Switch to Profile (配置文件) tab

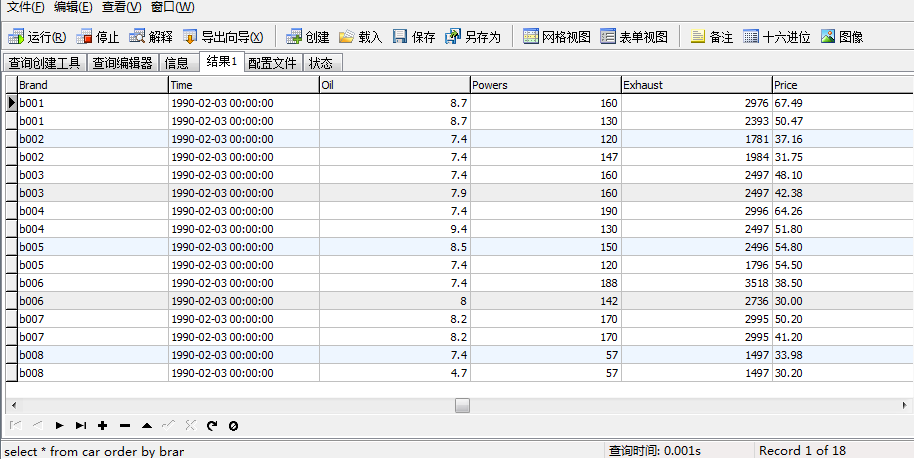pyautogui.click(x=272, y=63)
